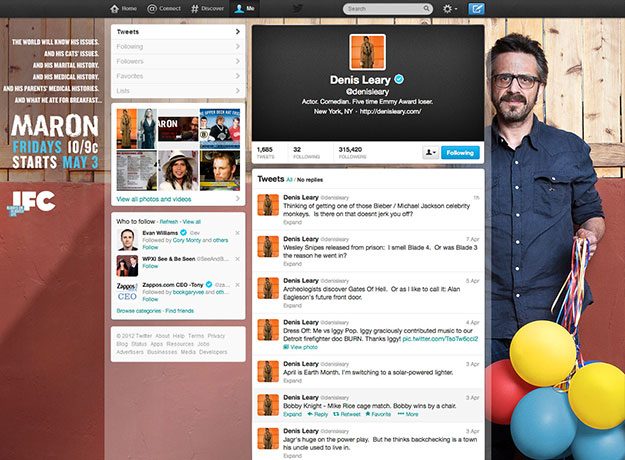Viewport: 625px width, 460px height.
Task: Select the Following sidebar item
Action: point(178,47)
